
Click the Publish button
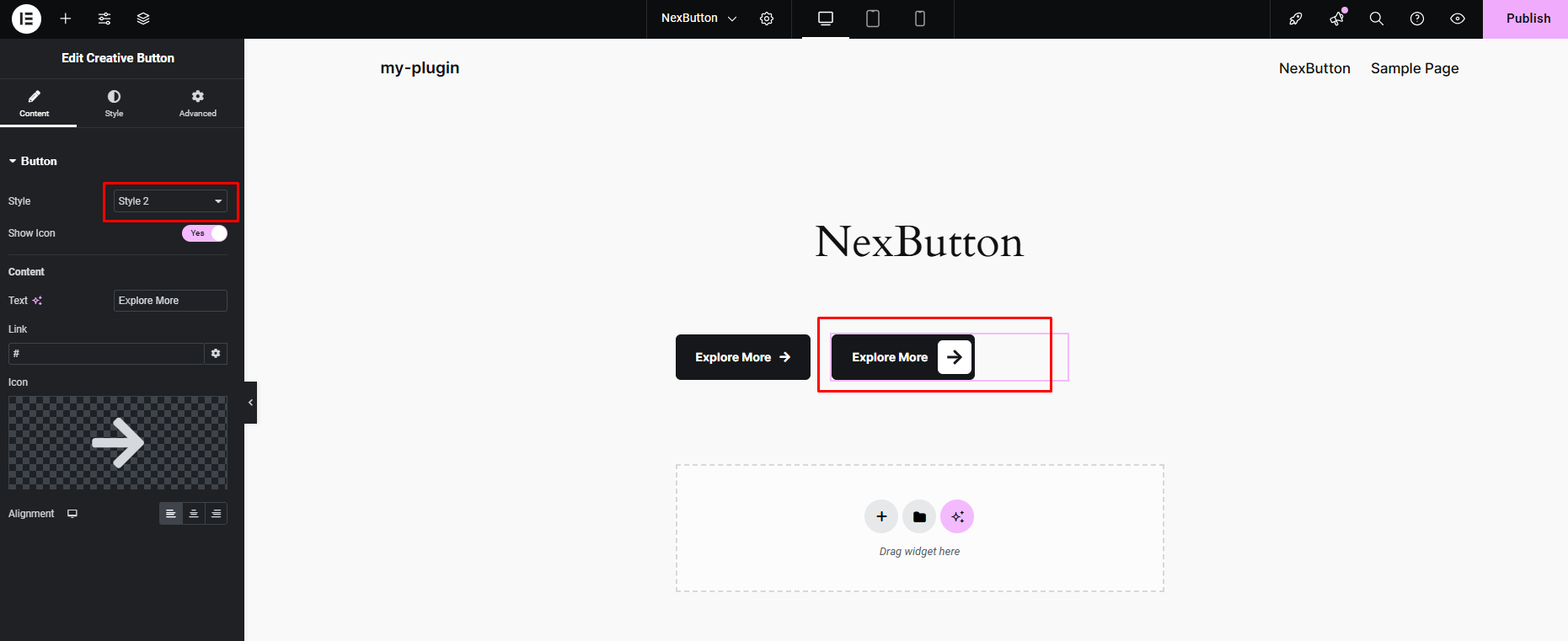(1525, 19)
